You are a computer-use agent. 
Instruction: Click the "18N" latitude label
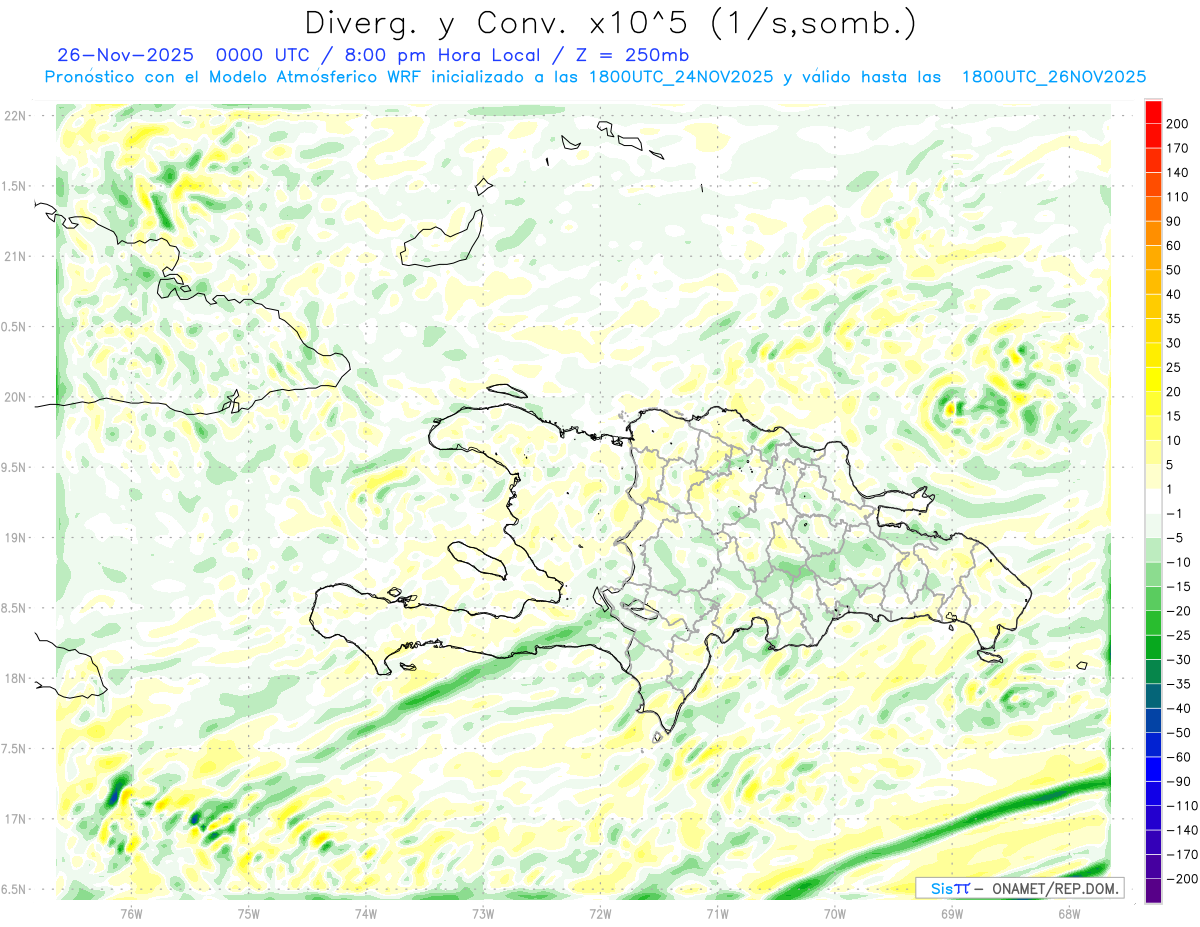pyautogui.click(x=16, y=678)
